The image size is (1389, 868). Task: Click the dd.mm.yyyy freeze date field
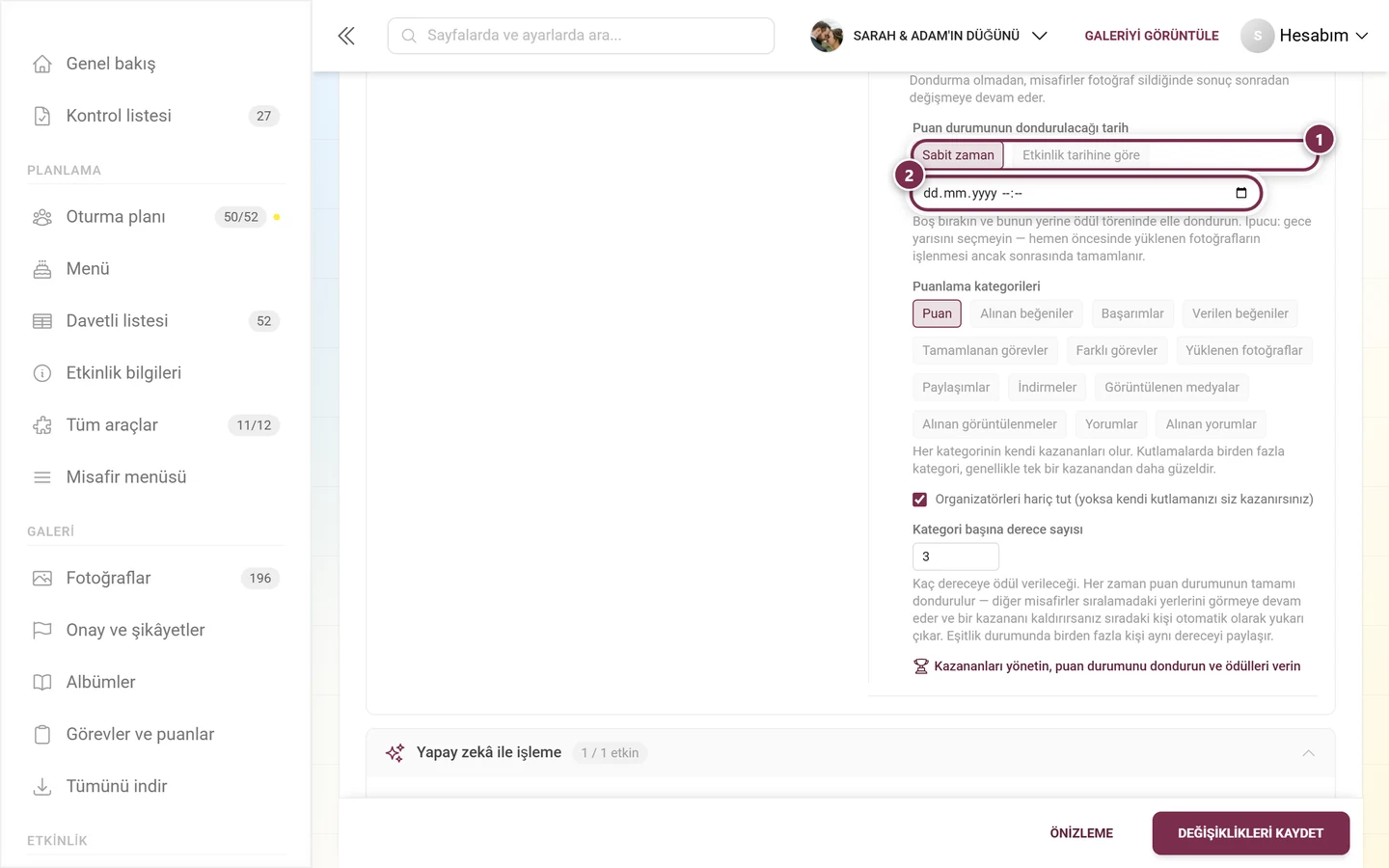pyautogui.click(x=1086, y=193)
